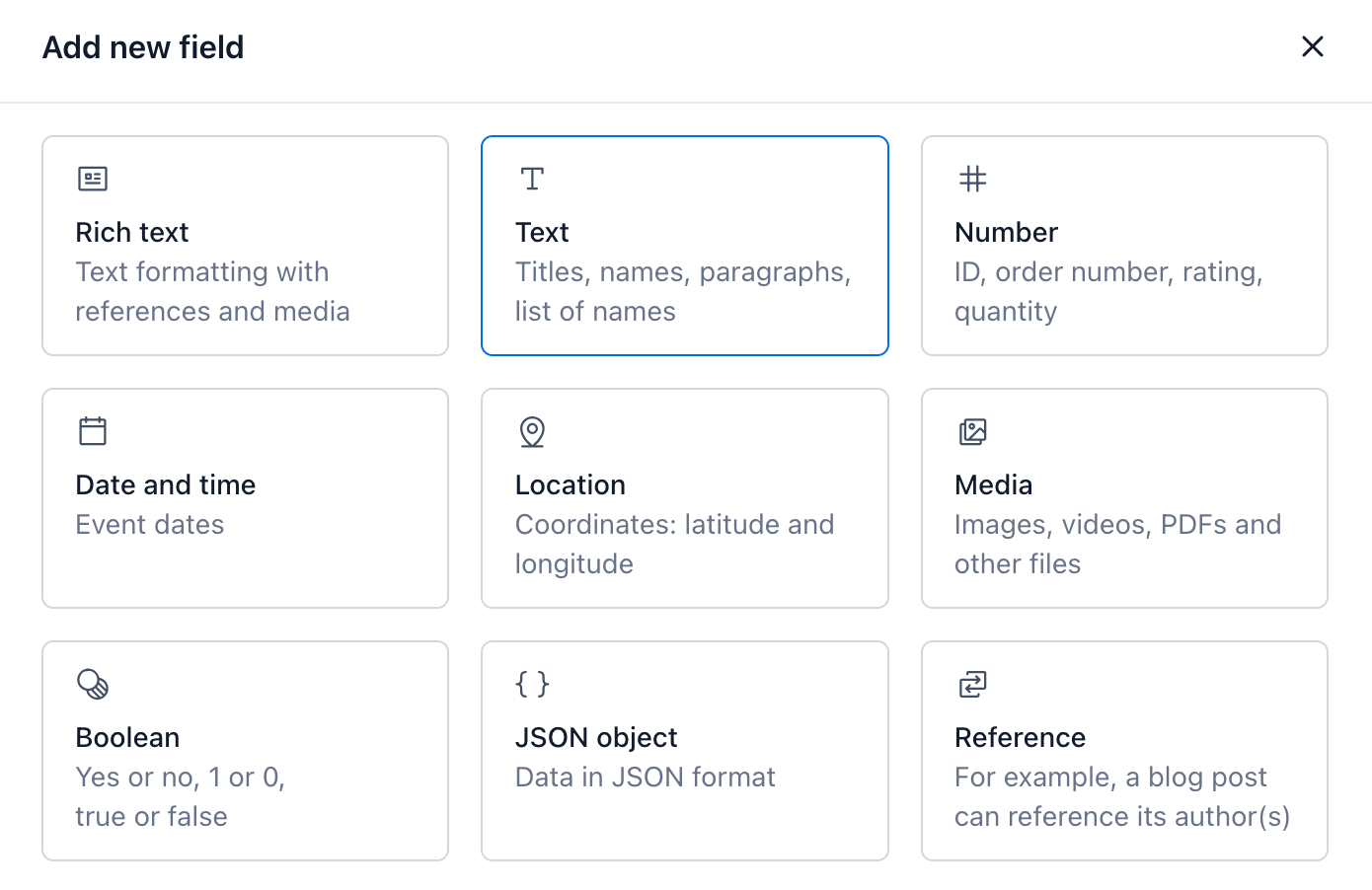Click the Reference link icon
Screen dimensions: 1372x890
coord(973,684)
